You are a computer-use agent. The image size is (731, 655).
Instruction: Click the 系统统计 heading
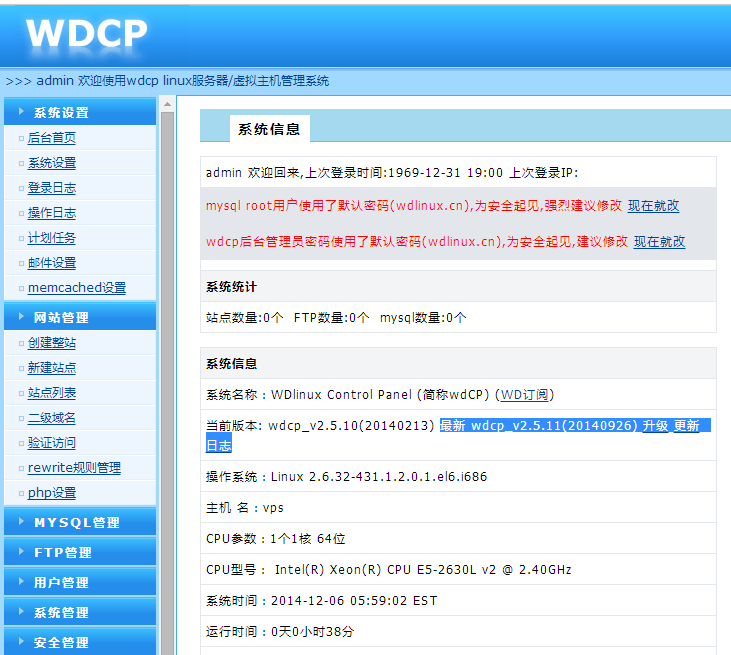pyautogui.click(x=231, y=287)
